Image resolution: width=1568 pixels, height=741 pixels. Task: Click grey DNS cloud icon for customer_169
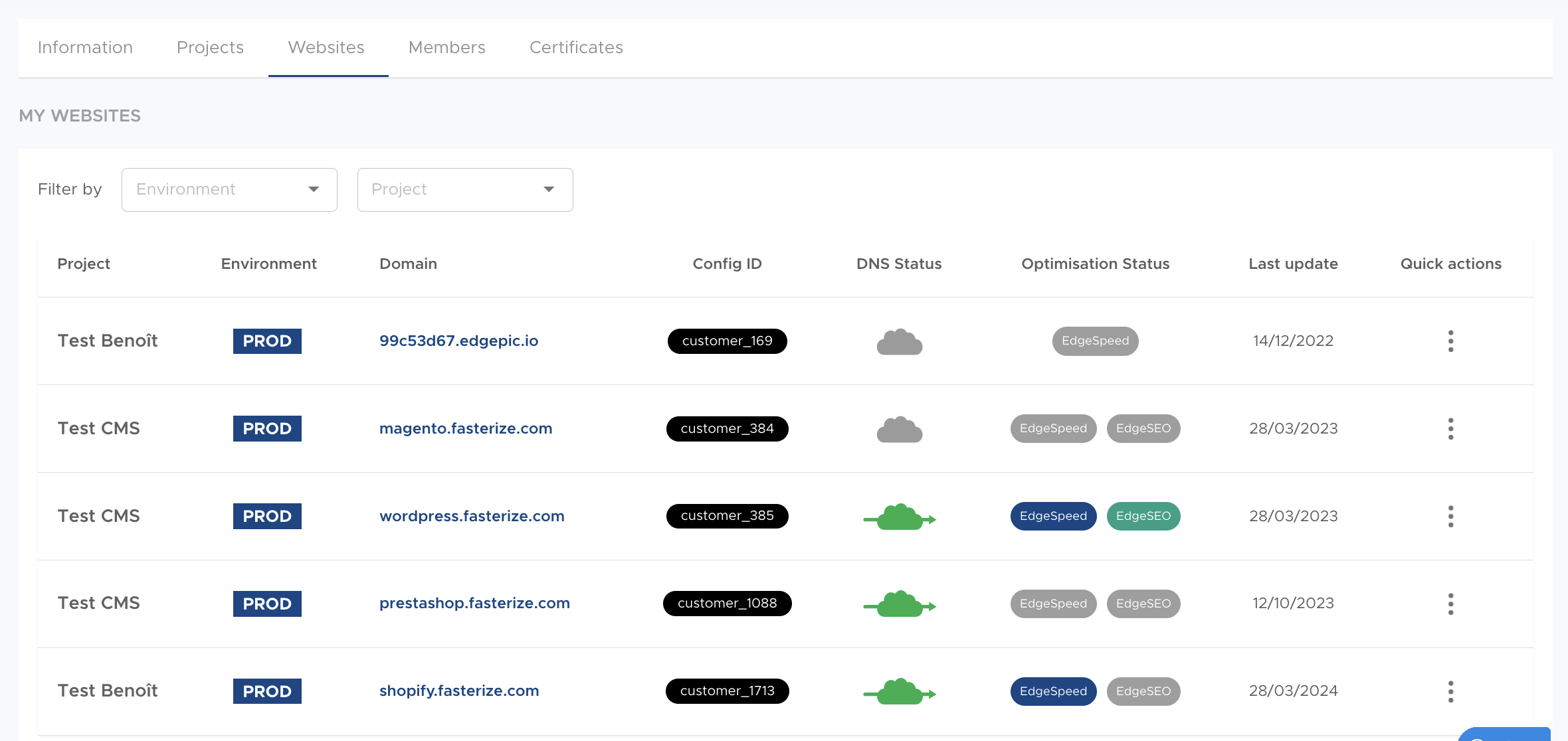(899, 342)
